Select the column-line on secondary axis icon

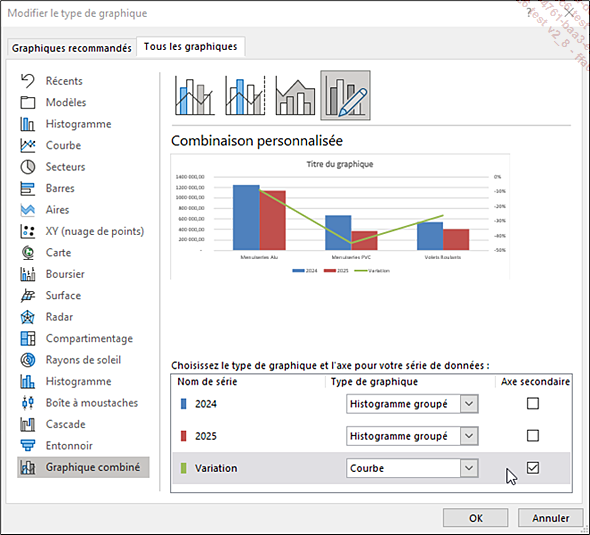(245, 96)
